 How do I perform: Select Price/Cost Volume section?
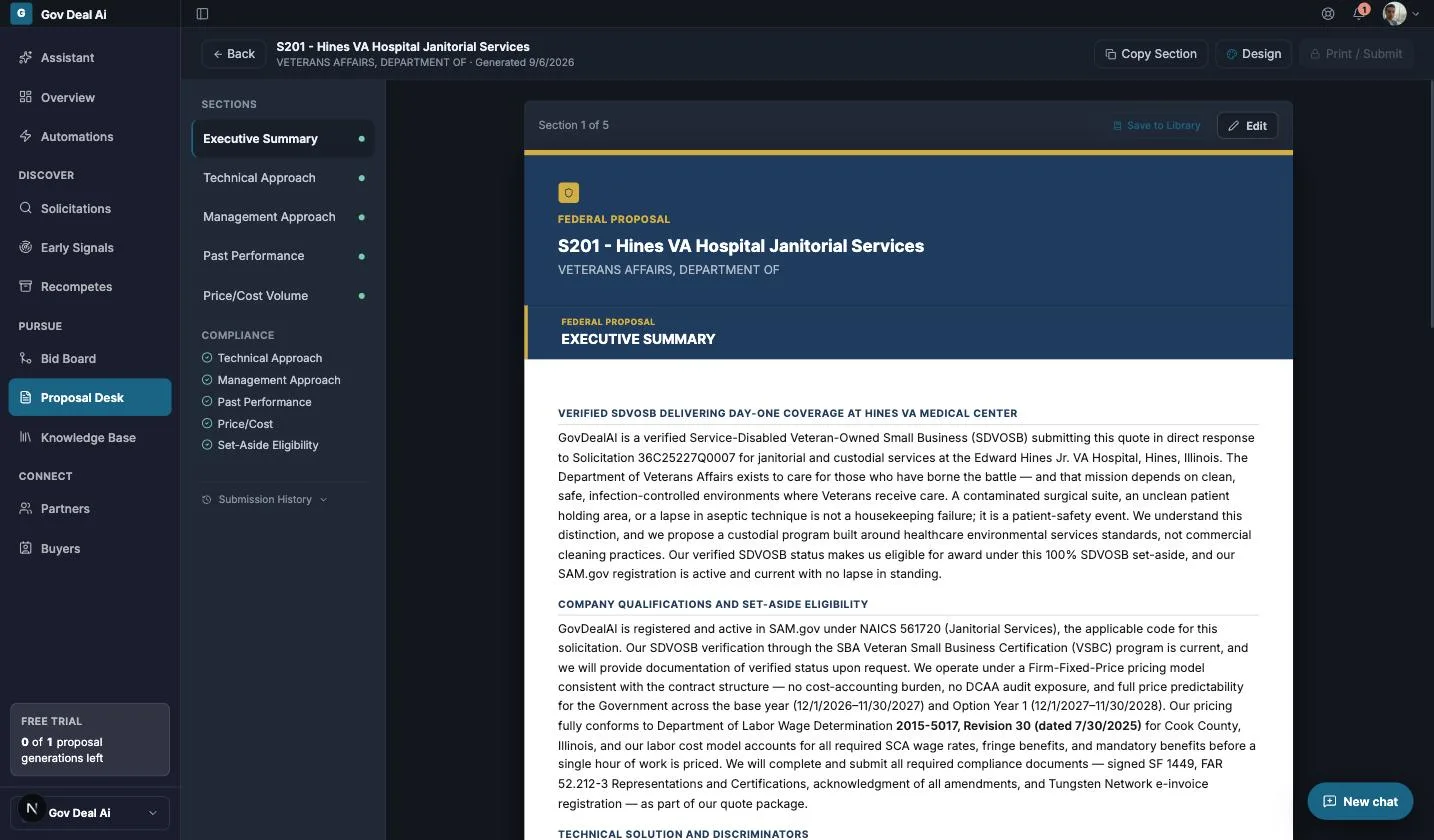[x=283, y=296]
